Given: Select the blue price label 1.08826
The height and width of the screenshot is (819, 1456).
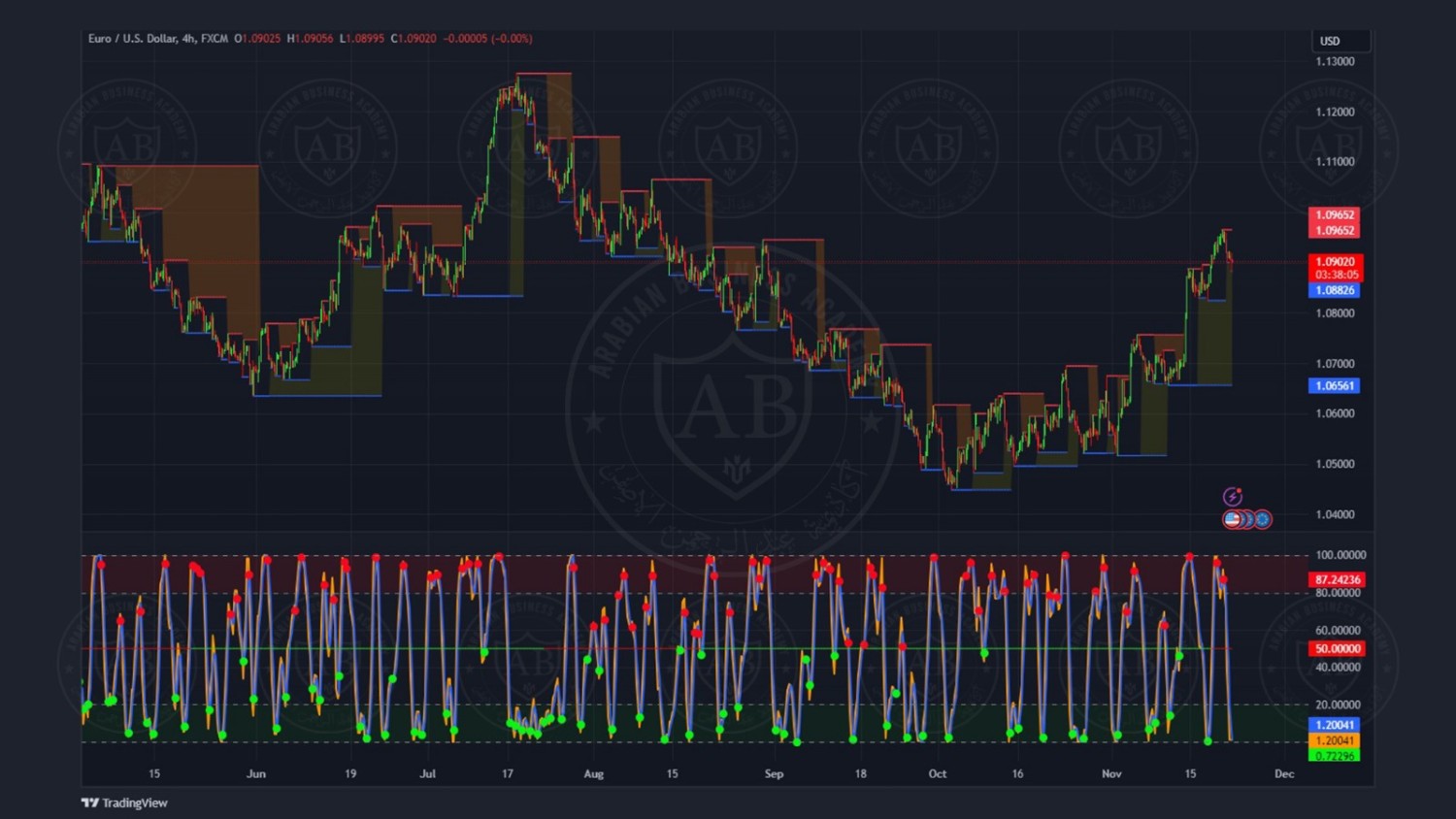Looking at the screenshot, I should [1335, 290].
